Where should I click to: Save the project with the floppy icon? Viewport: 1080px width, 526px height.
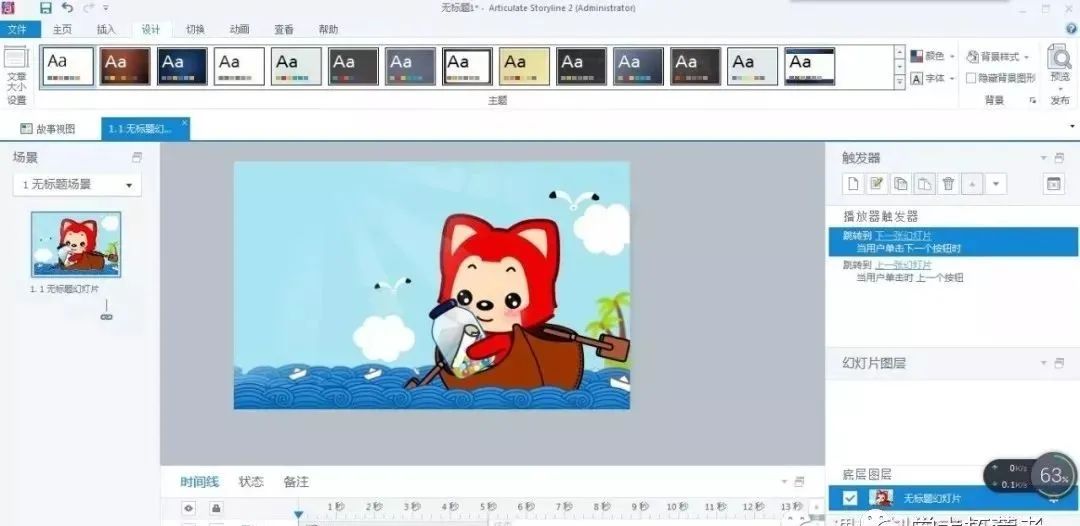45,8
